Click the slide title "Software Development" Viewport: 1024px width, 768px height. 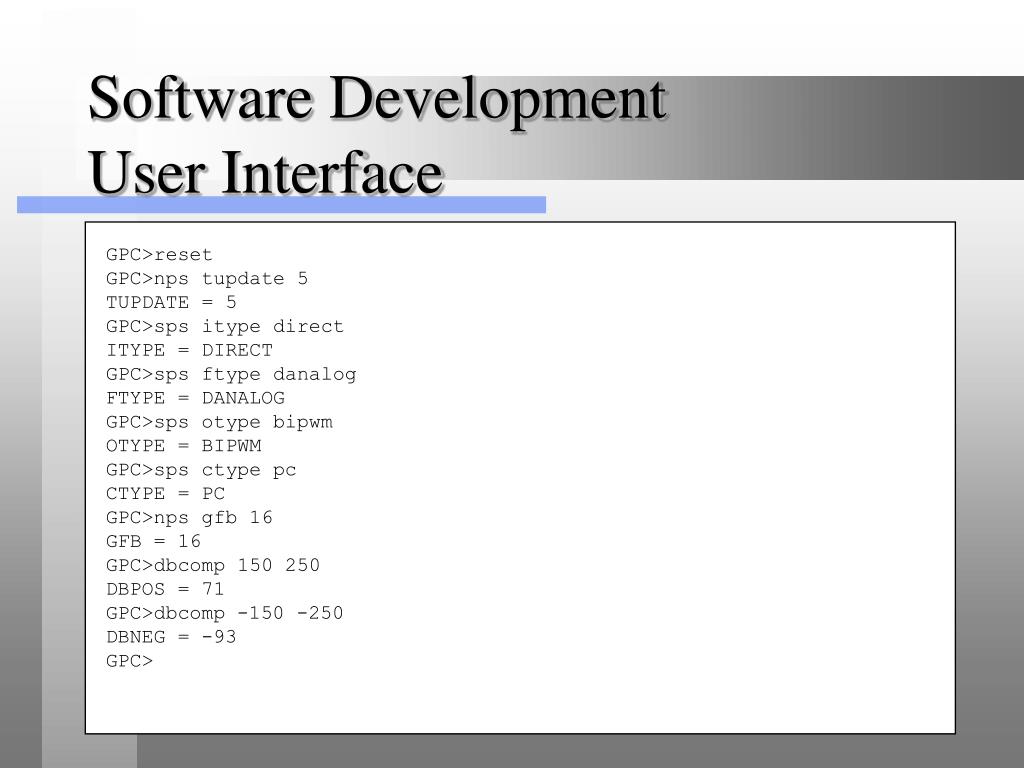tap(377, 99)
